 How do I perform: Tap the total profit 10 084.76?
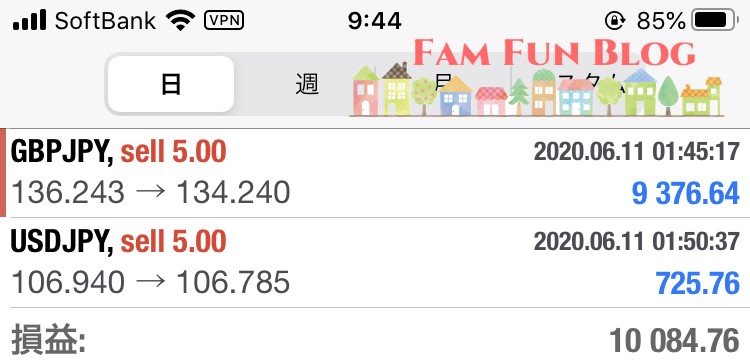pyautogui.click(x=674, y=341)
